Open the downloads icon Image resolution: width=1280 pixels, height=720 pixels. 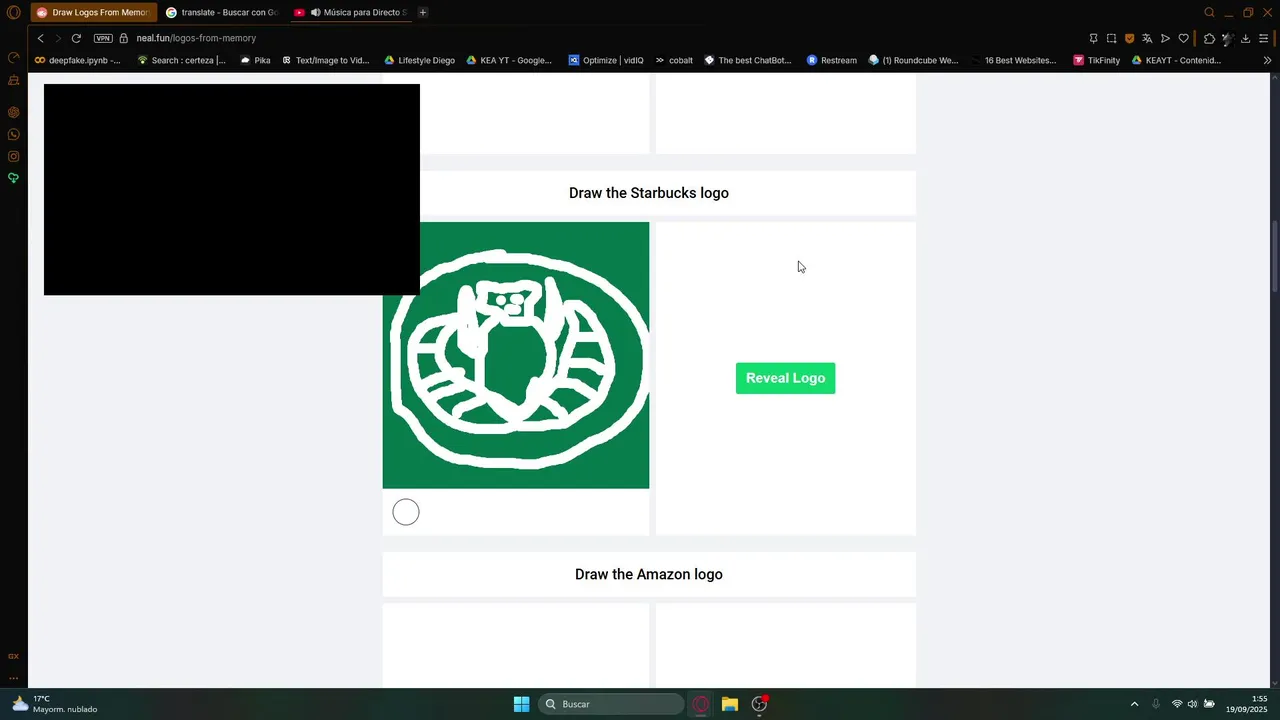pos(1245,38)
